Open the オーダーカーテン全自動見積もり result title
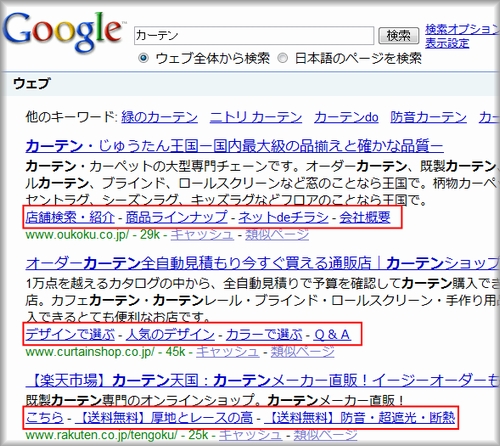The height and width of the screenshot is (446, 500). click(262, 263)
